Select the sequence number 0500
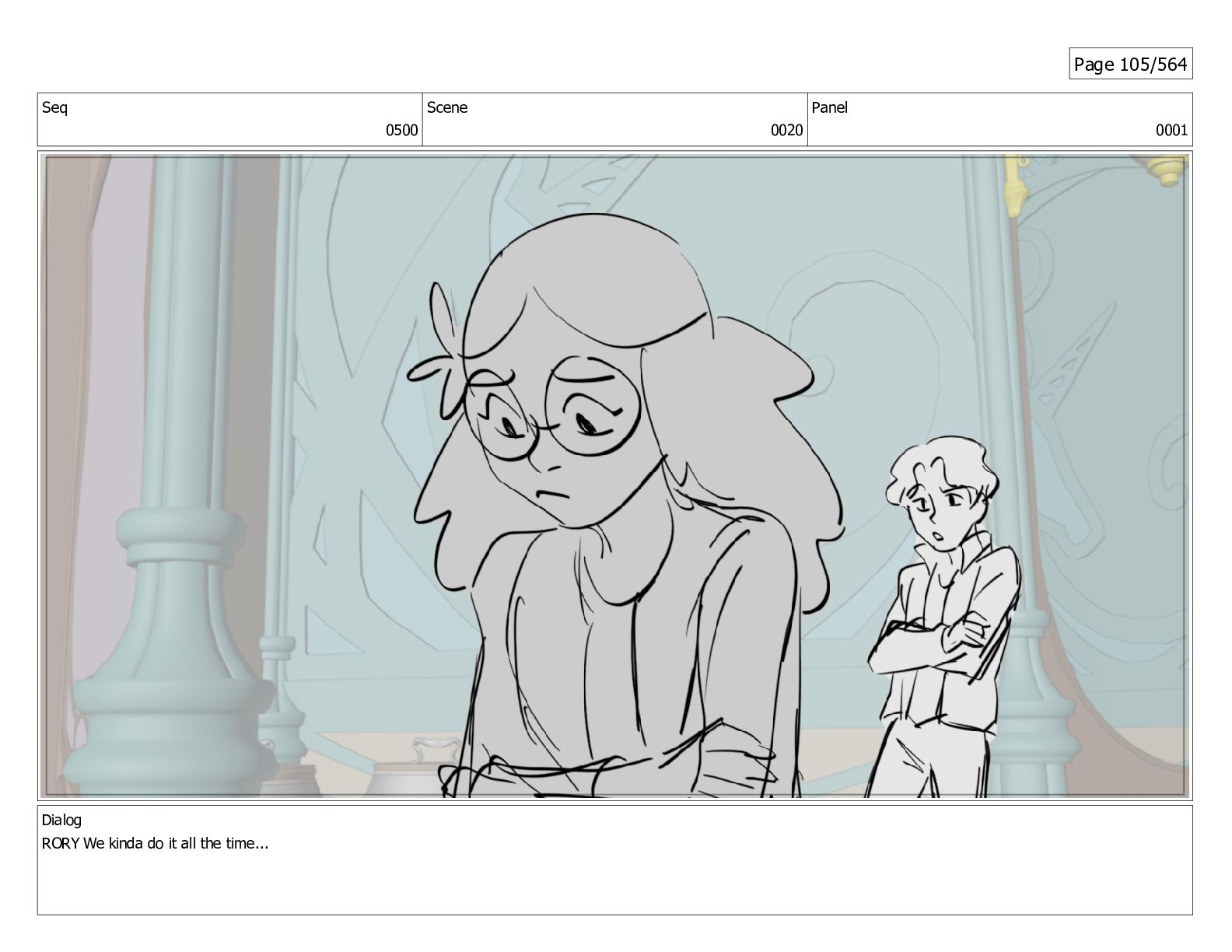The image size is (1232, 952). pyautogui.click(x=402, y=131)
